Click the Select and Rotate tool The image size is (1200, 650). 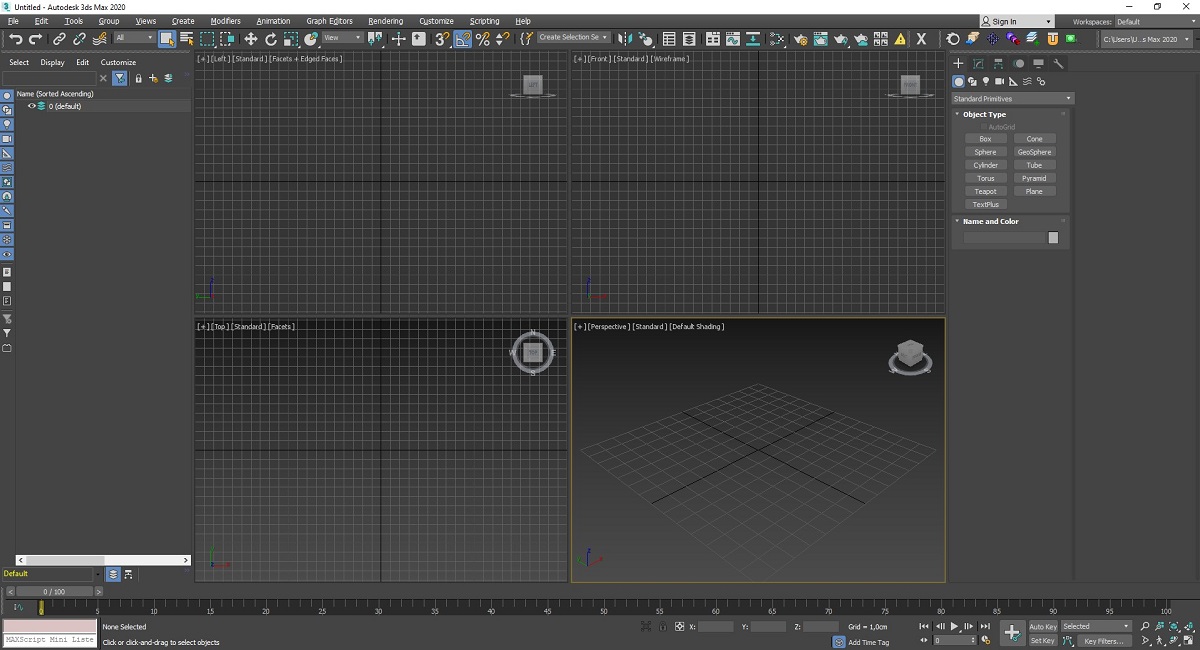270,39
